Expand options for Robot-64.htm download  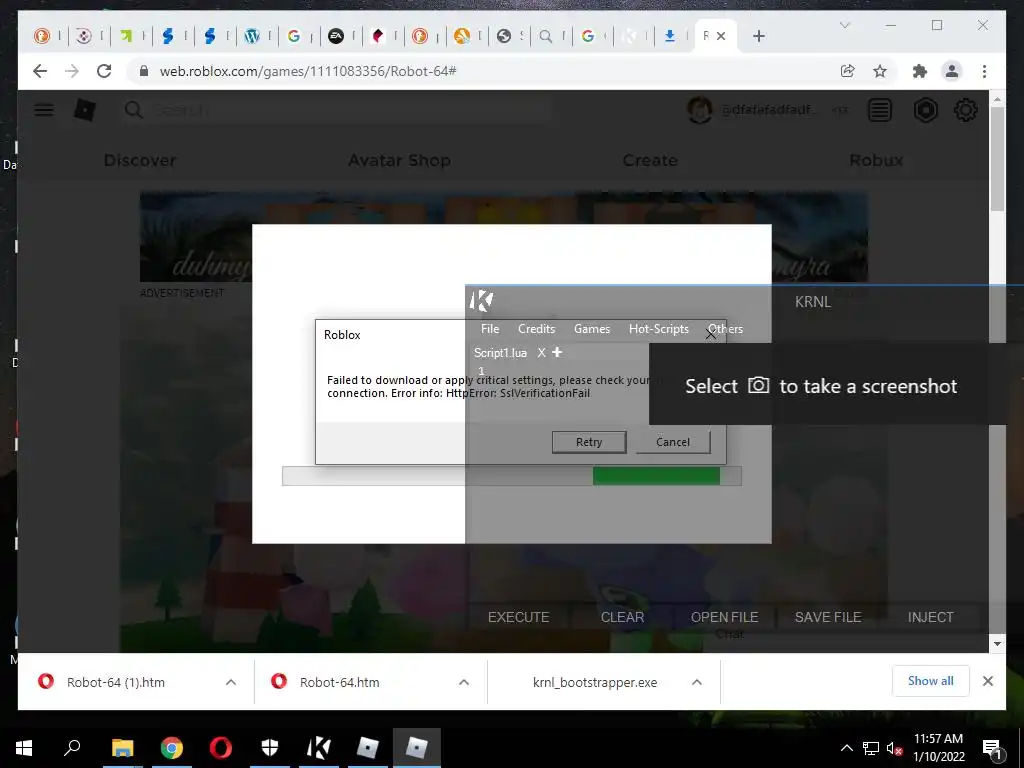click(x=464, y=682)
